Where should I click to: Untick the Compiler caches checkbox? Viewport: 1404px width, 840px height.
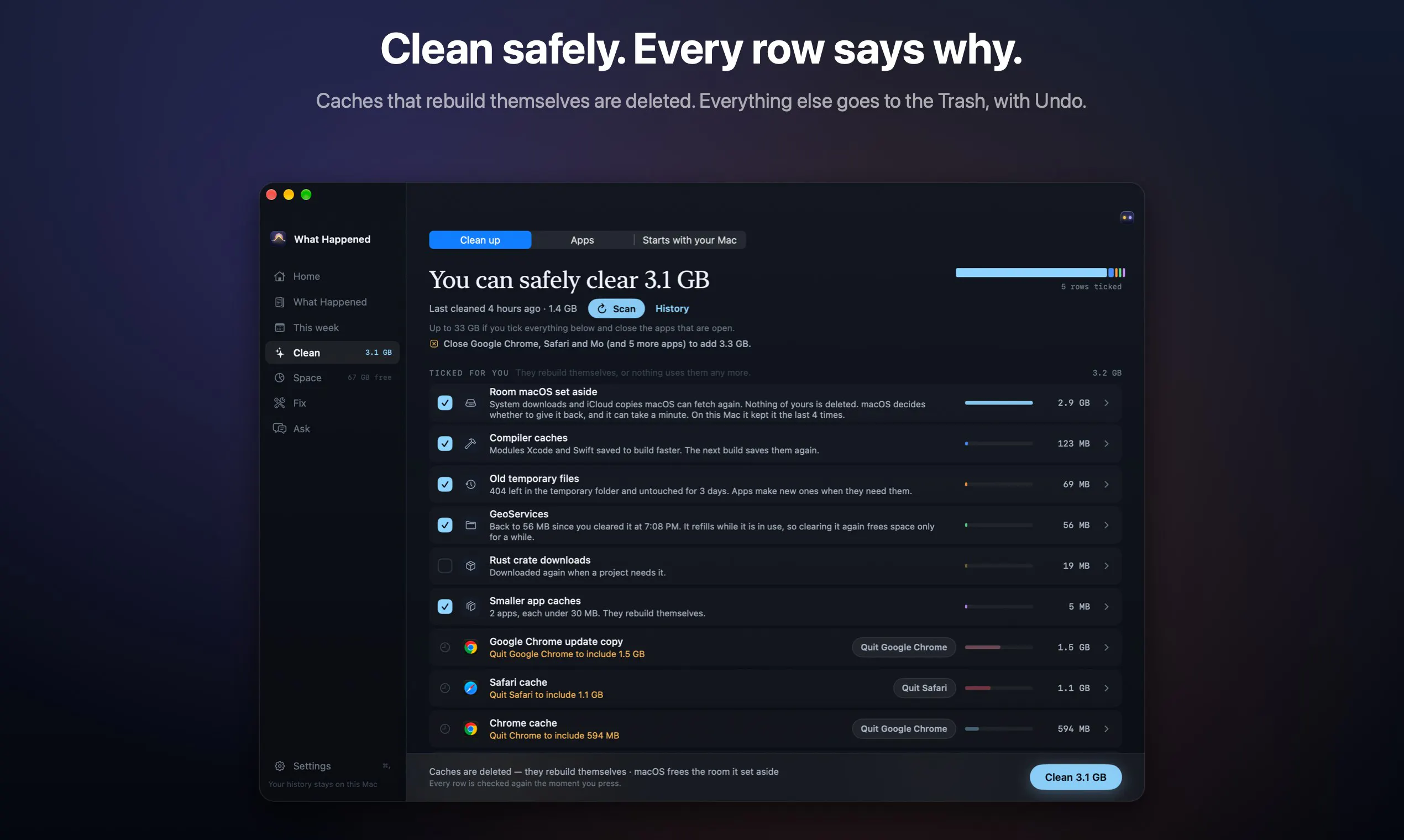tap(445, 443)
